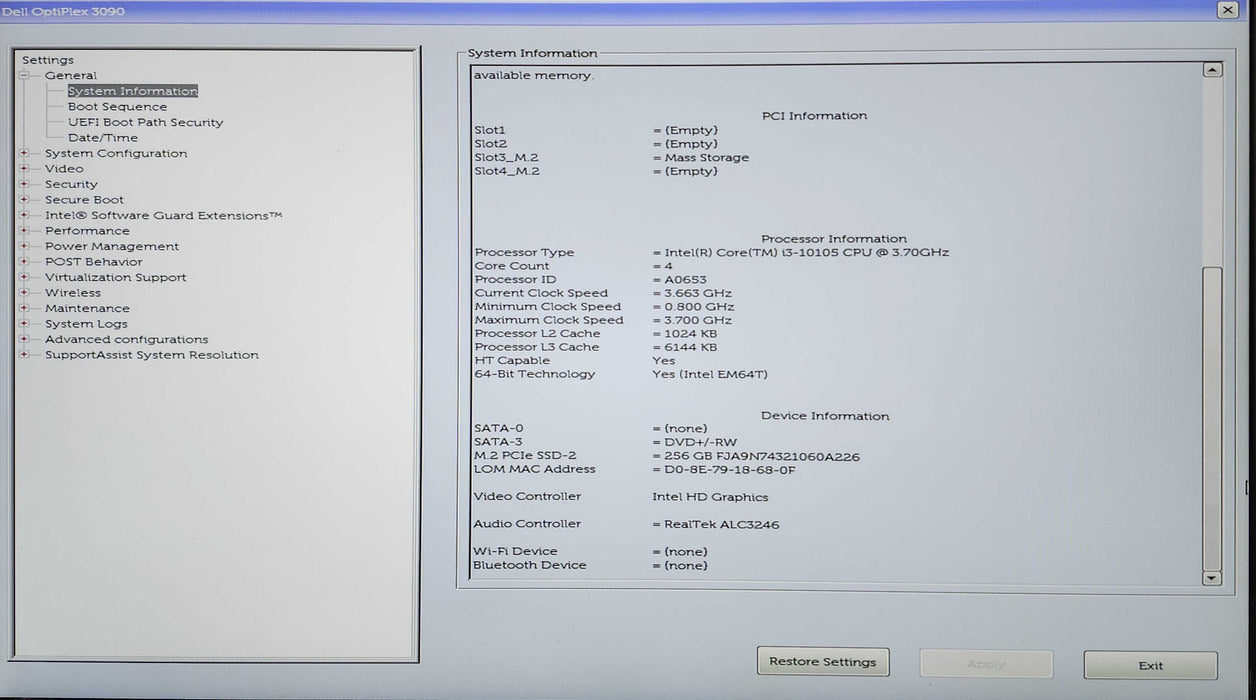Click the Maximum Clock Speed value

(698, 321)
